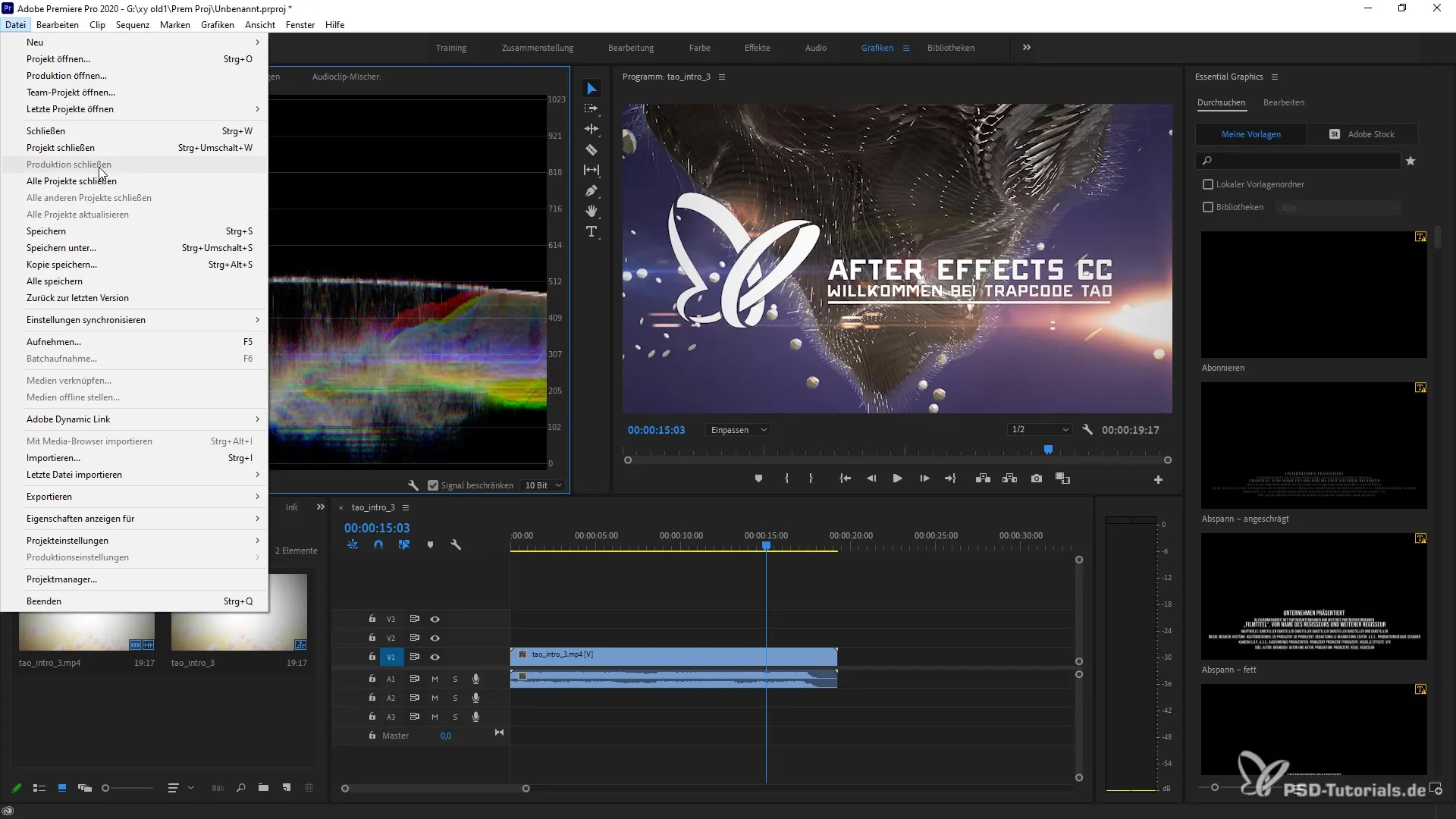Open Lumetri scopes settings wrench
The width and height of the screenshot is (1456, 819).
413,485
